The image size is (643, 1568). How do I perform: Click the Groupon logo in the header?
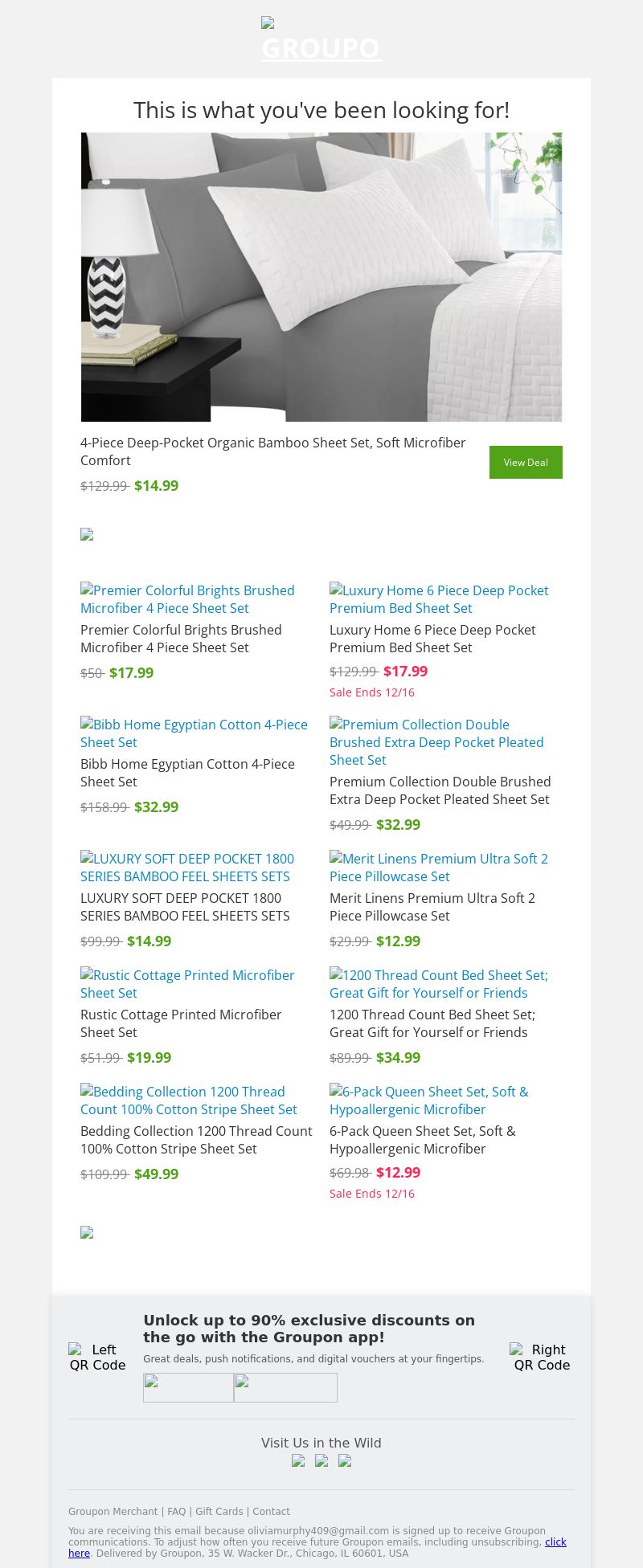321,40
